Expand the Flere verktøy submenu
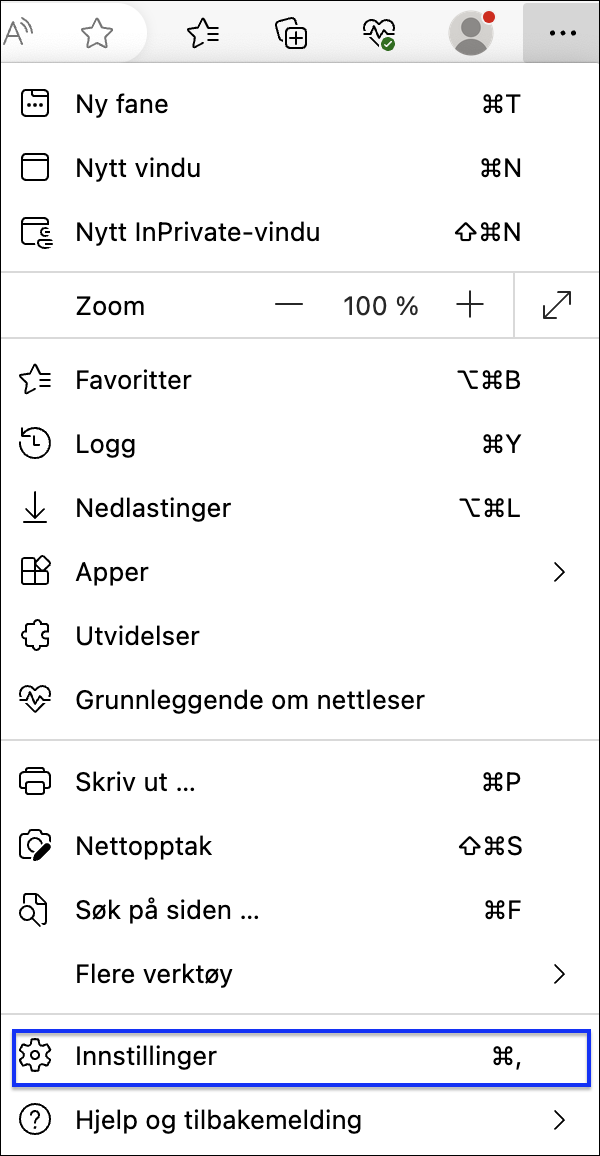This screenshot has width=600, height=1156. (x=559, y=974)
